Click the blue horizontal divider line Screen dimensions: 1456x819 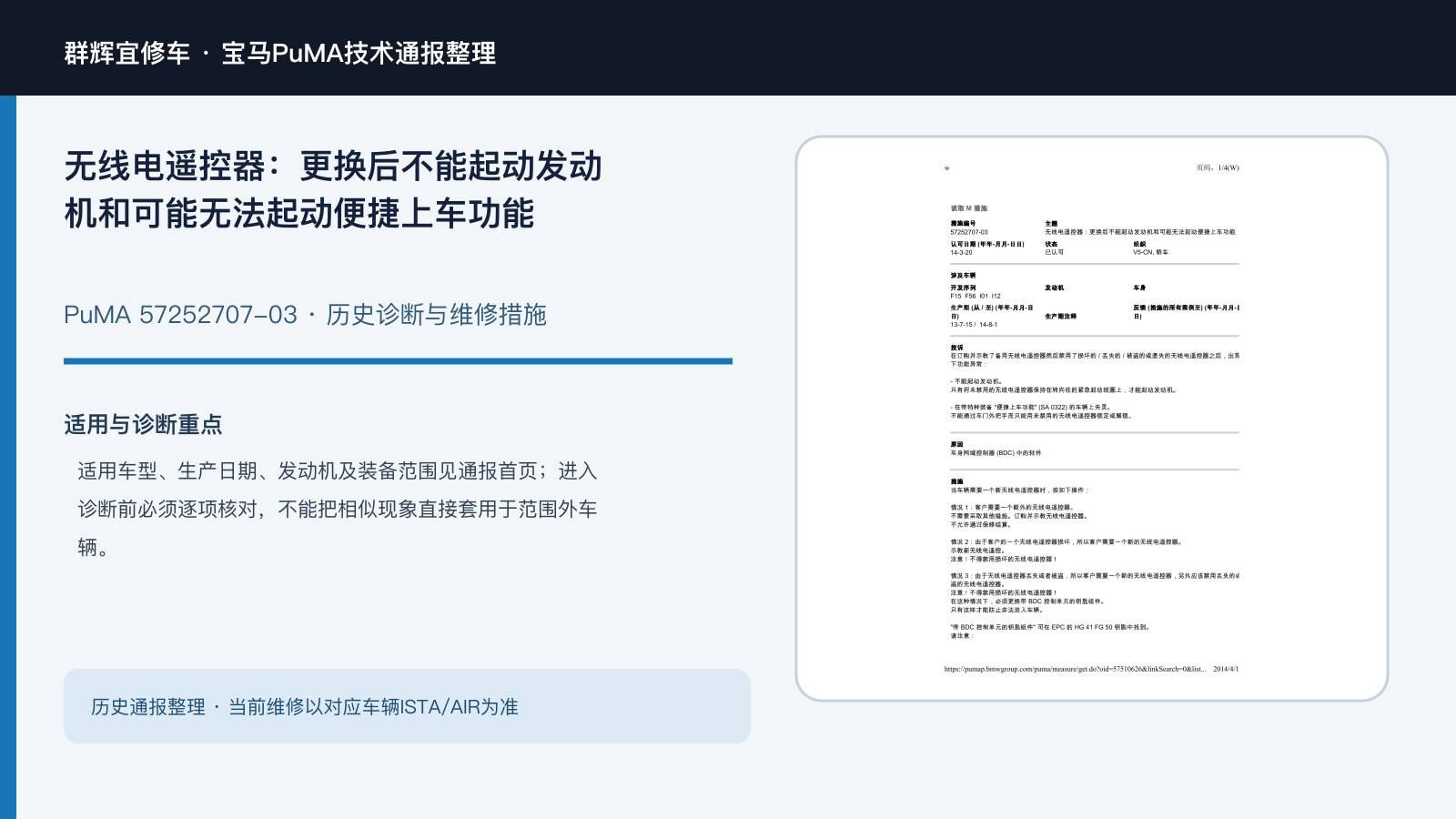(x=398, y=361)
